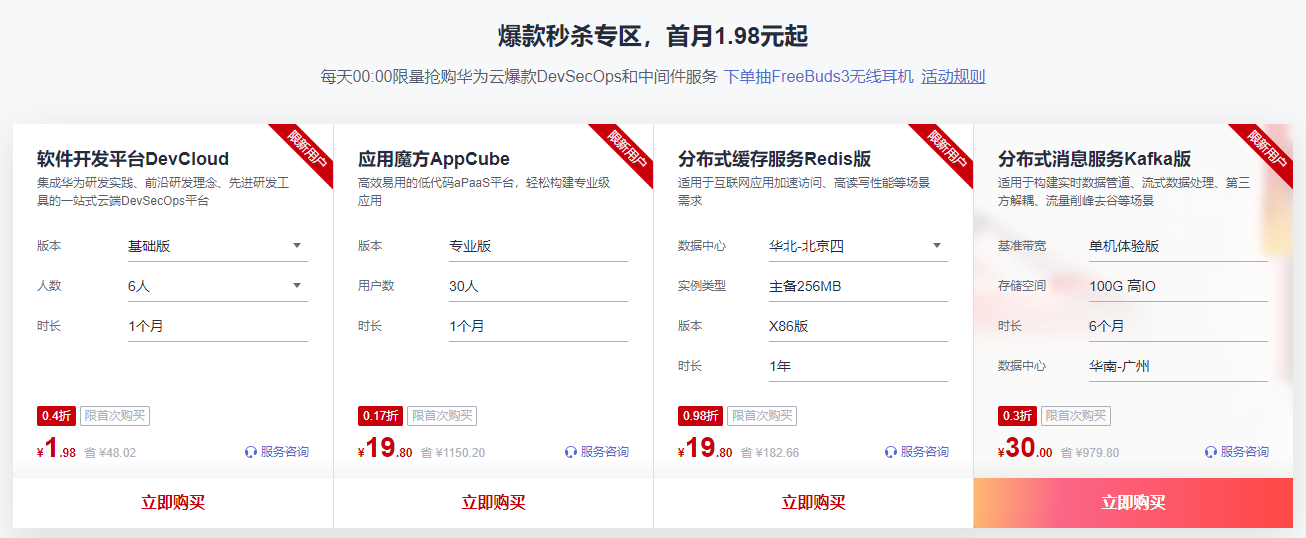Click headset icon in AppCube card

pyautogui.click(x=571, y=452)
